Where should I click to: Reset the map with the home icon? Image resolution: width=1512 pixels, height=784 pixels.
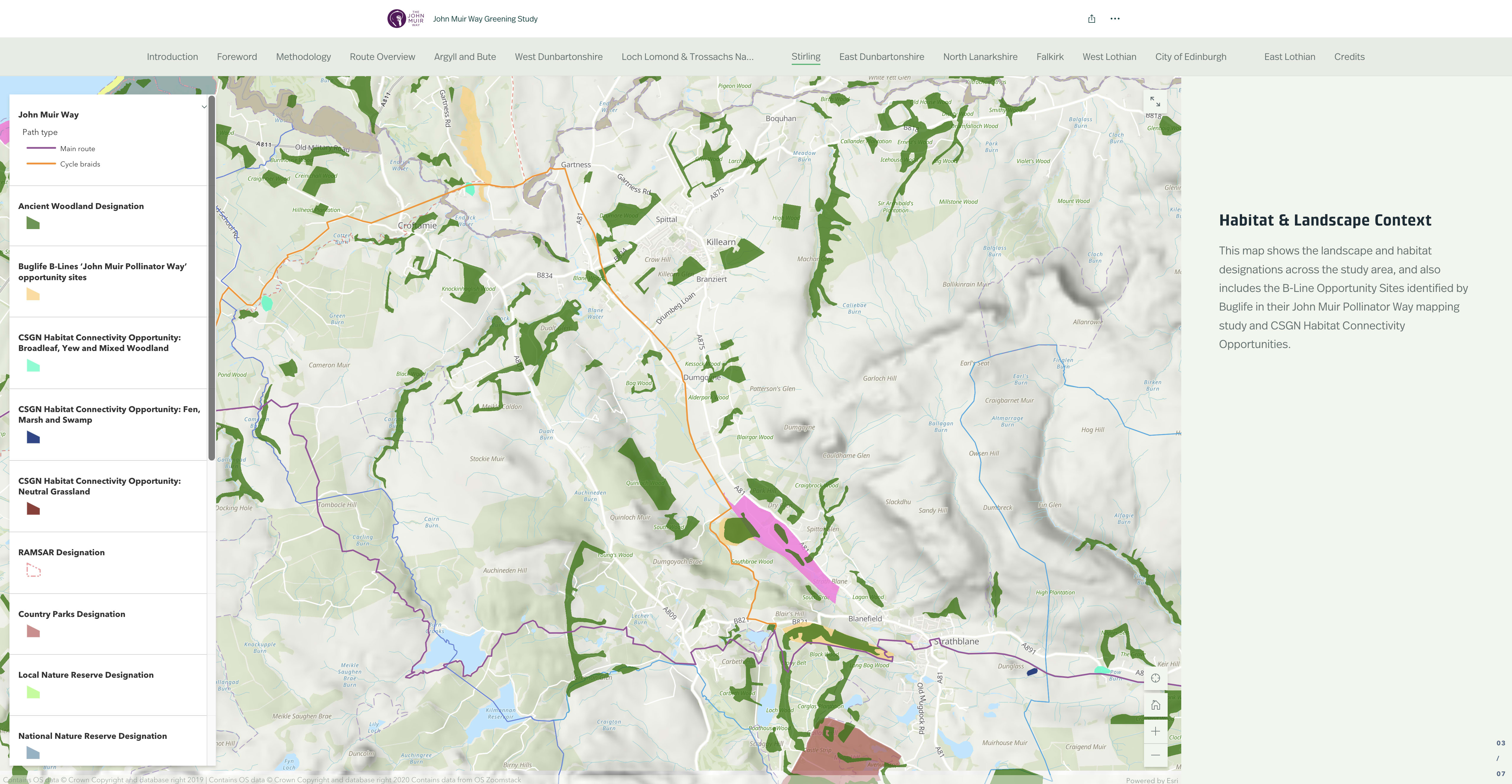tap(1155, 705)
